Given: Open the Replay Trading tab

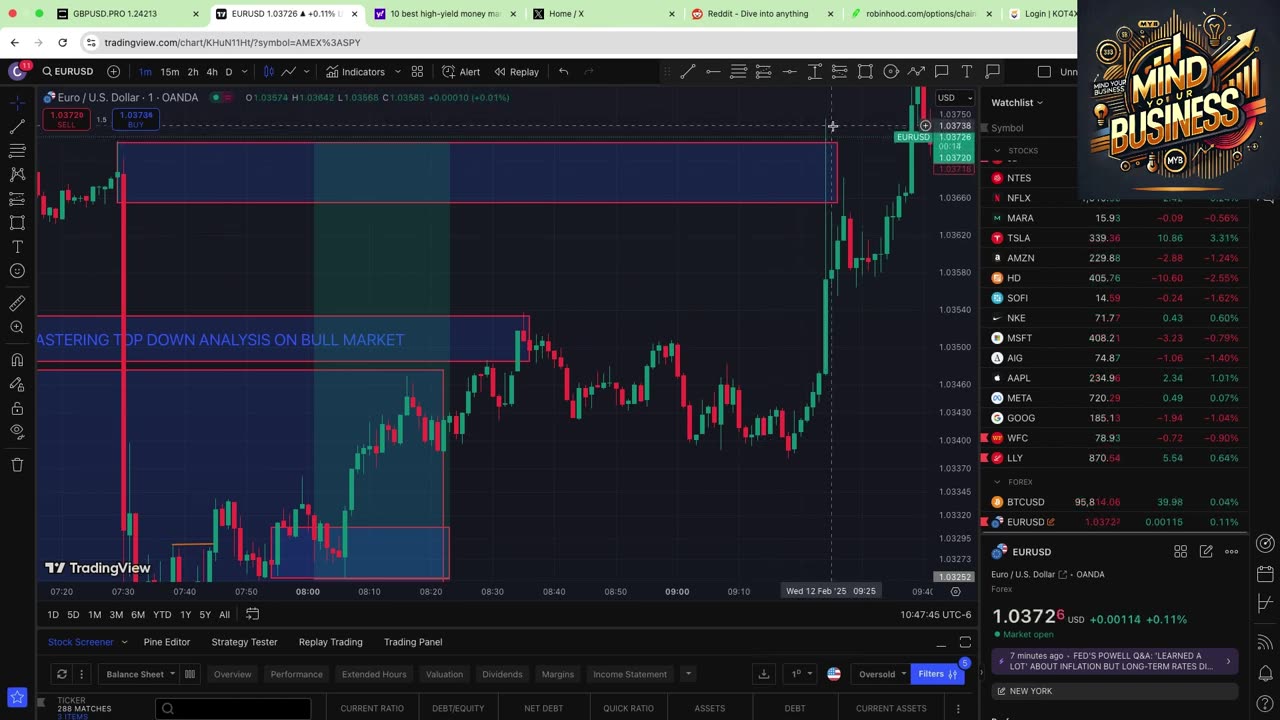Looking at the screenshot, I should point(330,642).
